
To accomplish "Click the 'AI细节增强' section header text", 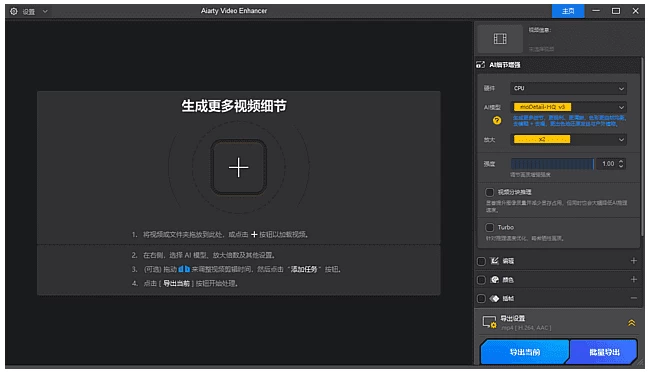I will [504, 65].
